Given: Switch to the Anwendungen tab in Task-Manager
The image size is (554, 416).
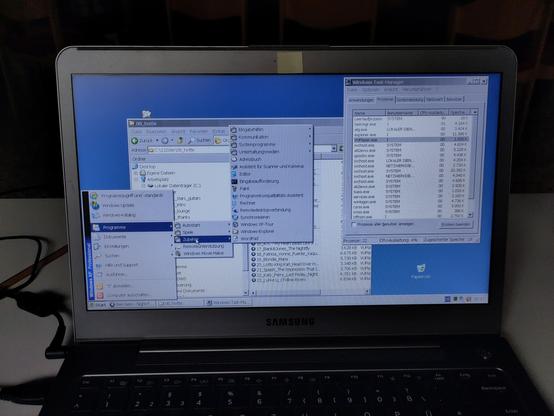Looking at the screenshot, I should [x=361, y=100].
